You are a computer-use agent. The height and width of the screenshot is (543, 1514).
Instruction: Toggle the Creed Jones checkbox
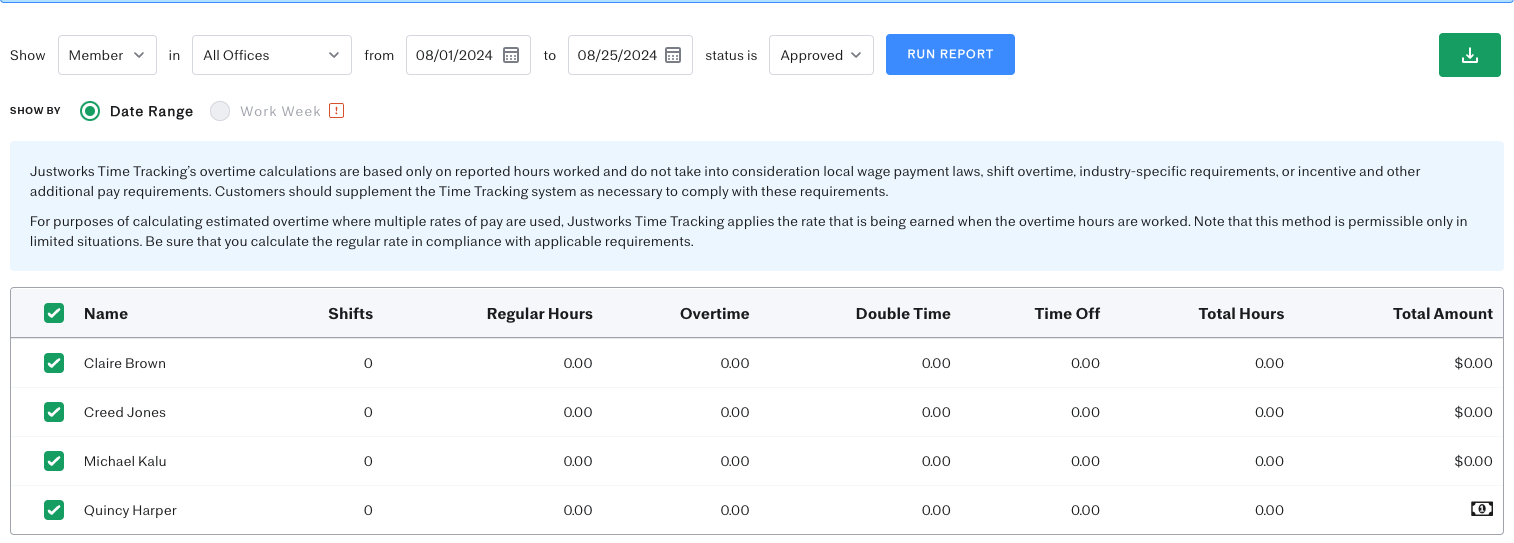54,412
